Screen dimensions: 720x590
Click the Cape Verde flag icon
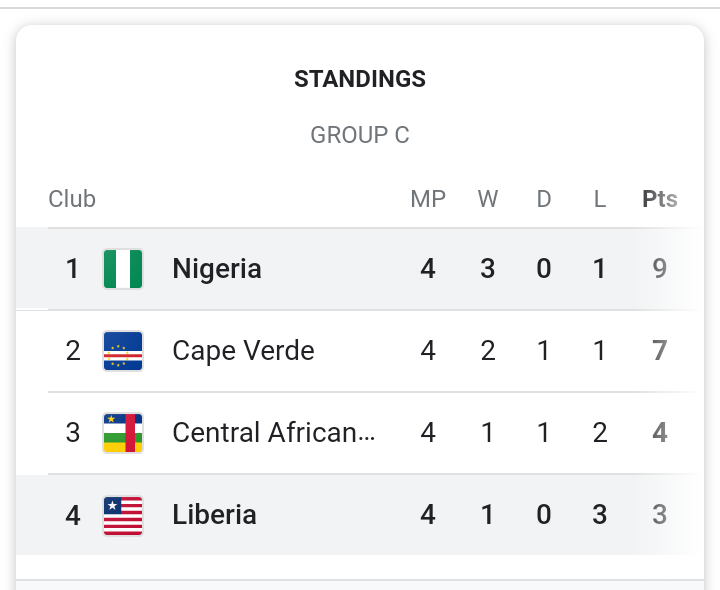pyautogui.click(x=123, y=351)
